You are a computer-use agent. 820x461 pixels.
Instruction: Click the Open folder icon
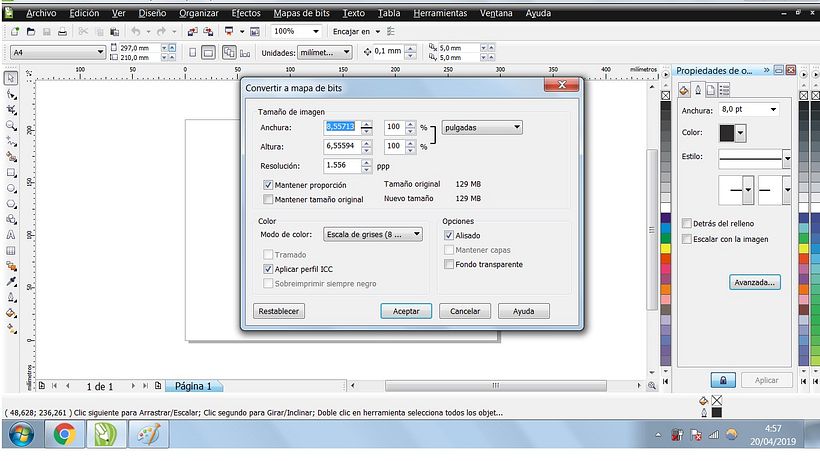click(x=31, y=32)
